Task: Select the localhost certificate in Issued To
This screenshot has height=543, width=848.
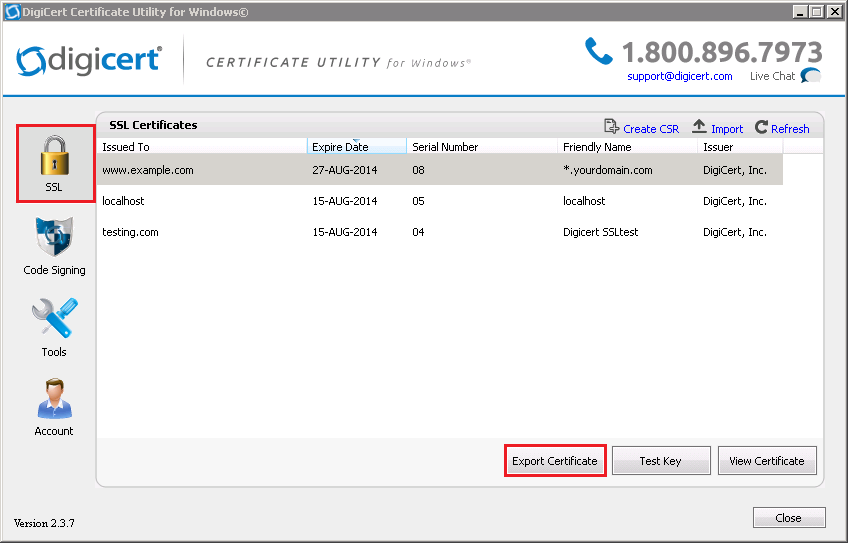Action: click(x=123, y=201)
